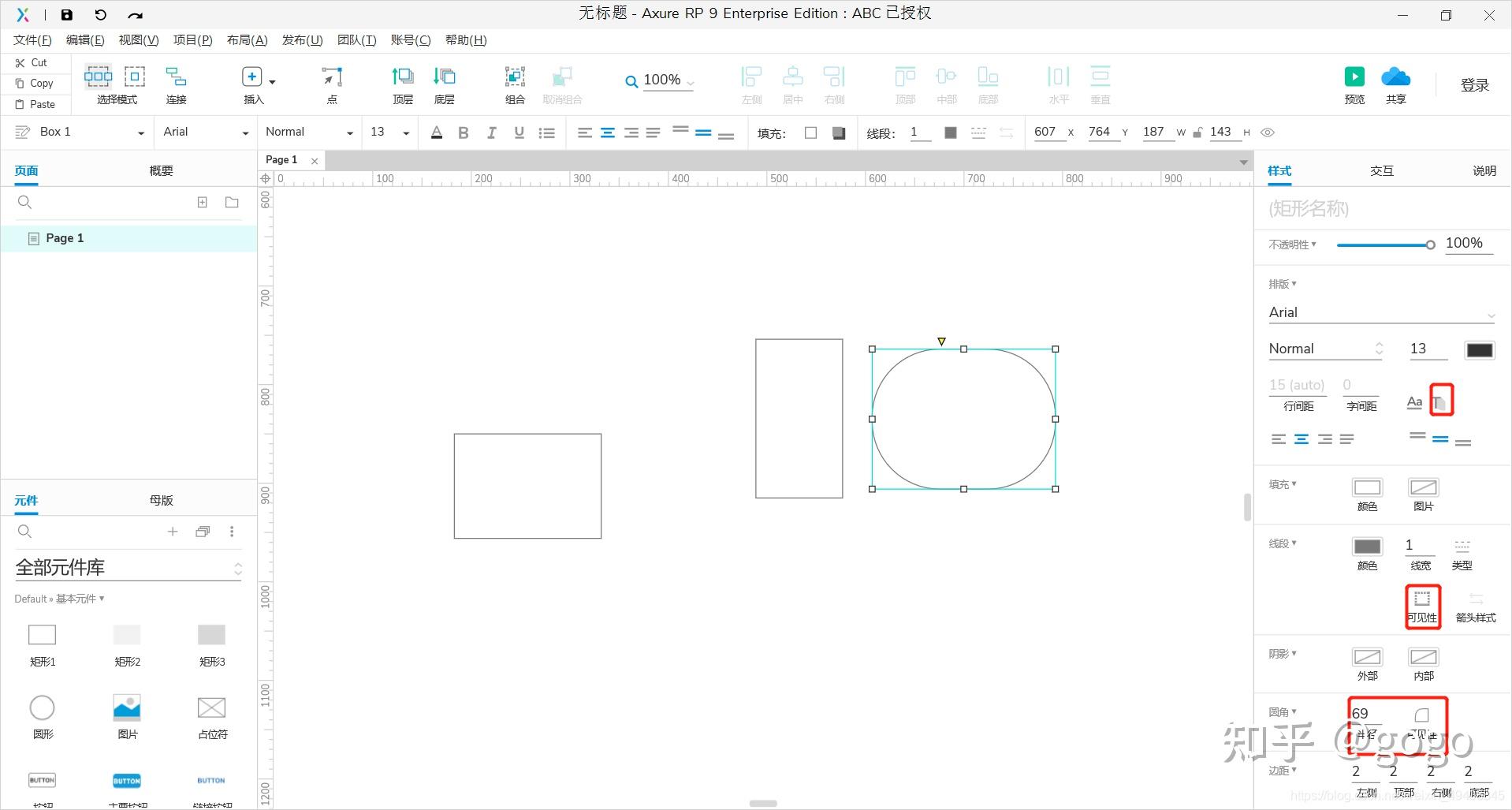Click the 底层 send to back icon

pyautogui.click(x=444, y=77)
